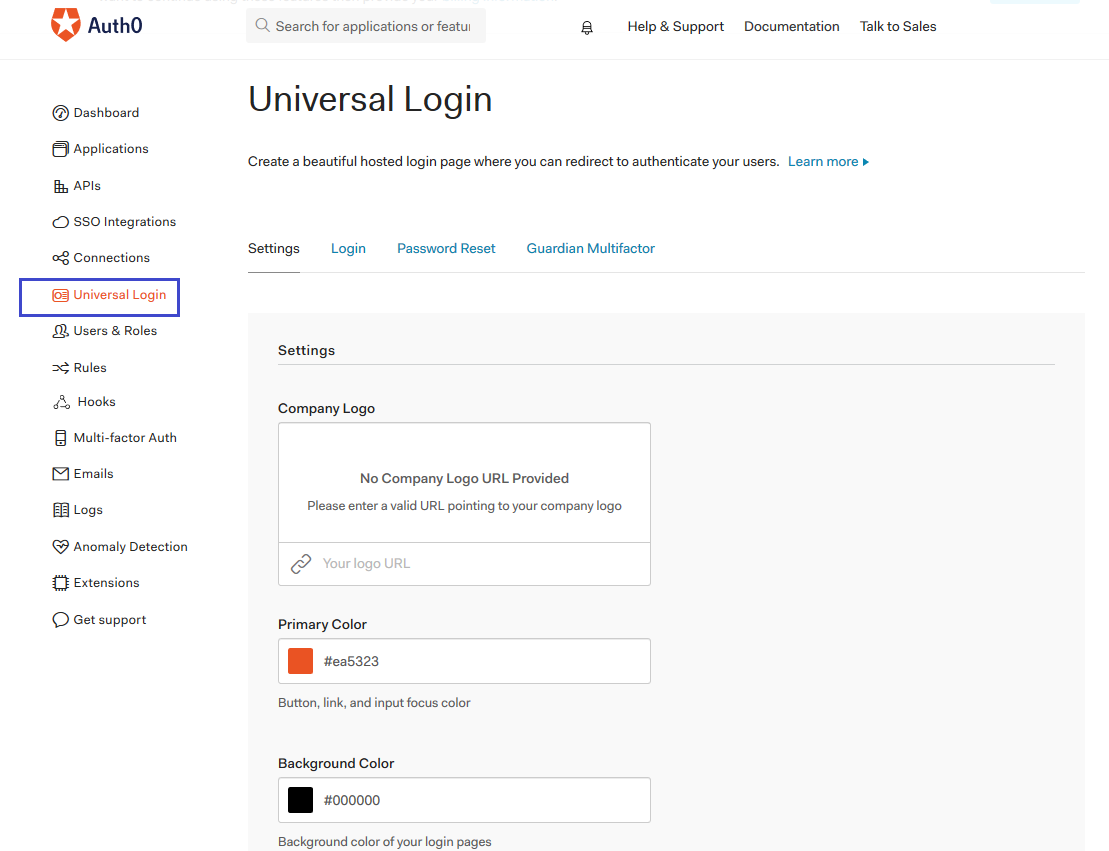
Task: Click the Auth0 wordmark text
Action: coord(115,26)
